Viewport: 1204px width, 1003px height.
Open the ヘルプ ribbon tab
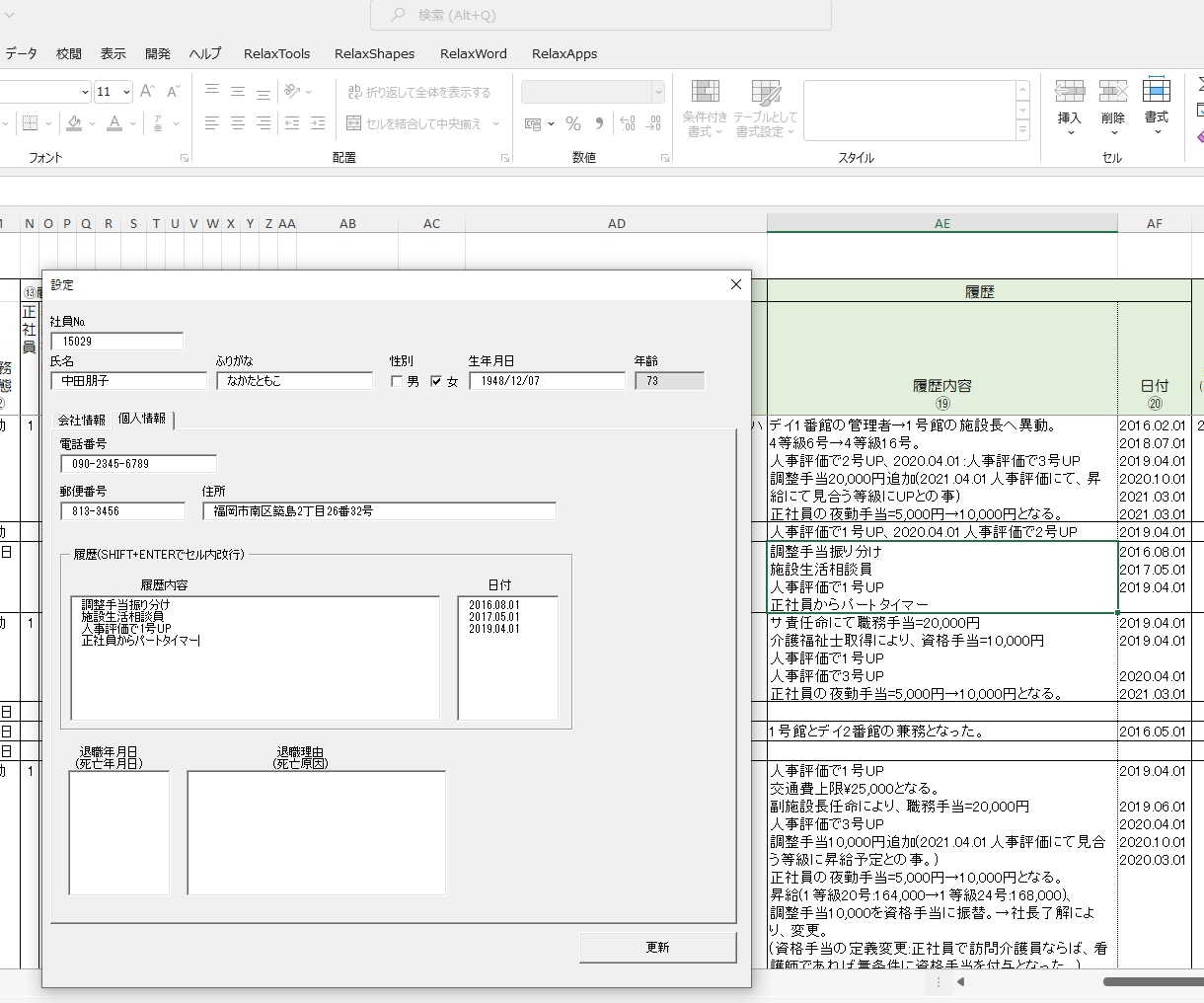point(205,53)
